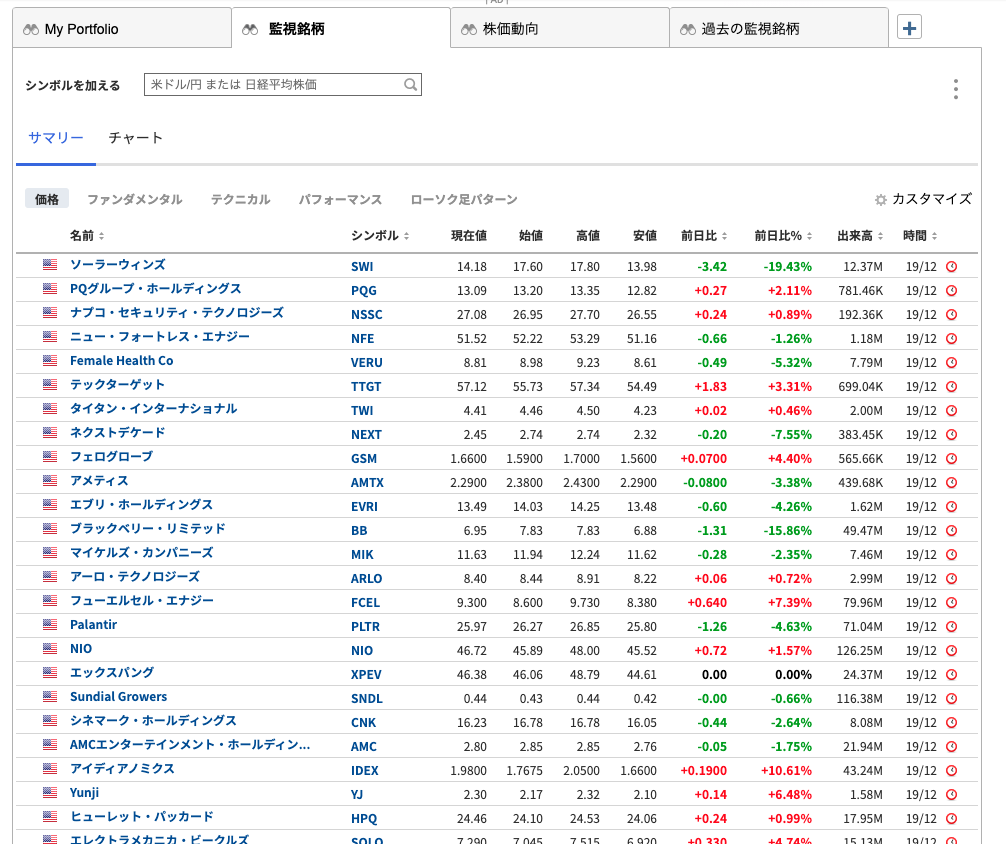
Task: Click the TWI symbol link
Action: [x=362, y=411]
